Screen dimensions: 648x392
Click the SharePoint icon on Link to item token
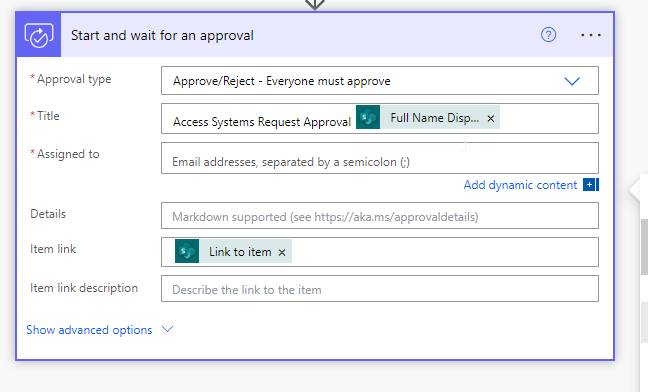click(187, 251)
